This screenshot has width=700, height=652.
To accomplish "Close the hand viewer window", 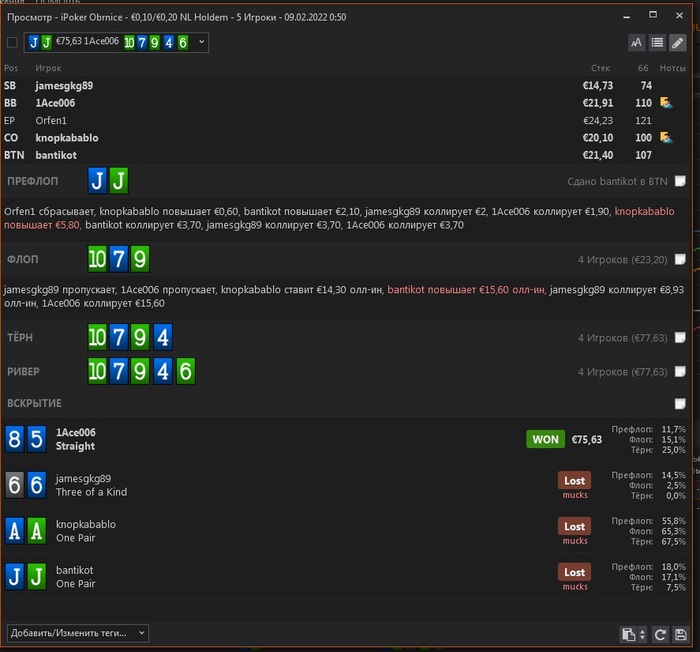I will coord(679,15).
